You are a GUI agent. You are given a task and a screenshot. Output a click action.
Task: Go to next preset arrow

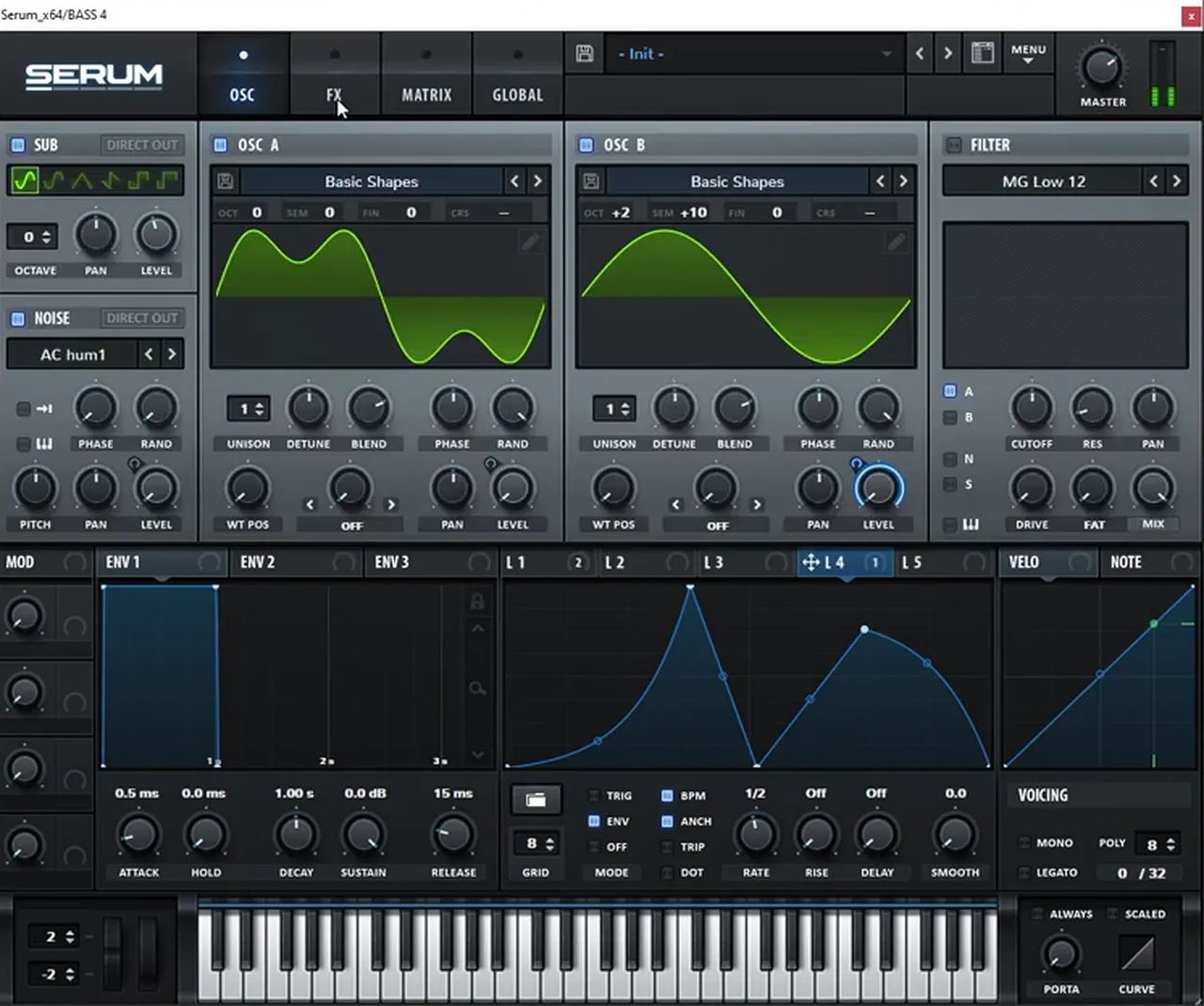[x=948, y=54]
